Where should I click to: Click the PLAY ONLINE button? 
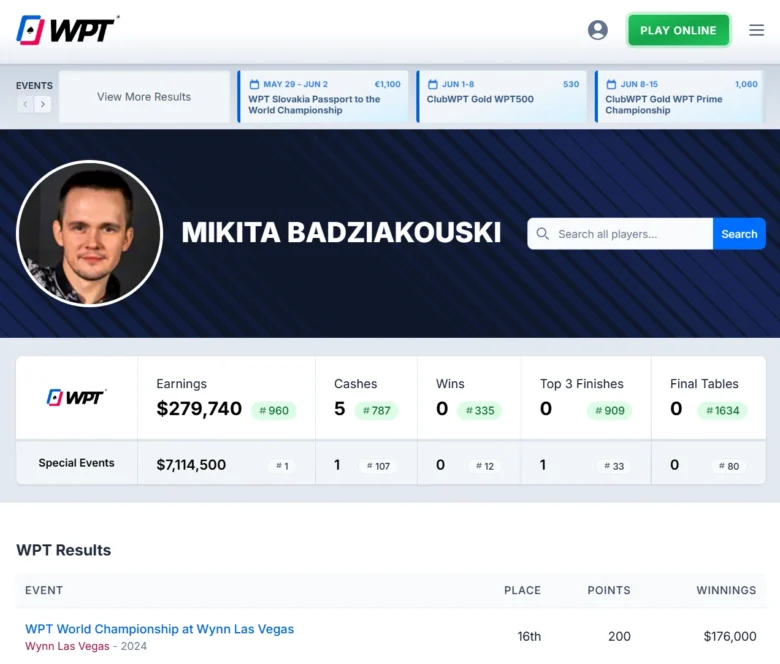tap(679, 30)
